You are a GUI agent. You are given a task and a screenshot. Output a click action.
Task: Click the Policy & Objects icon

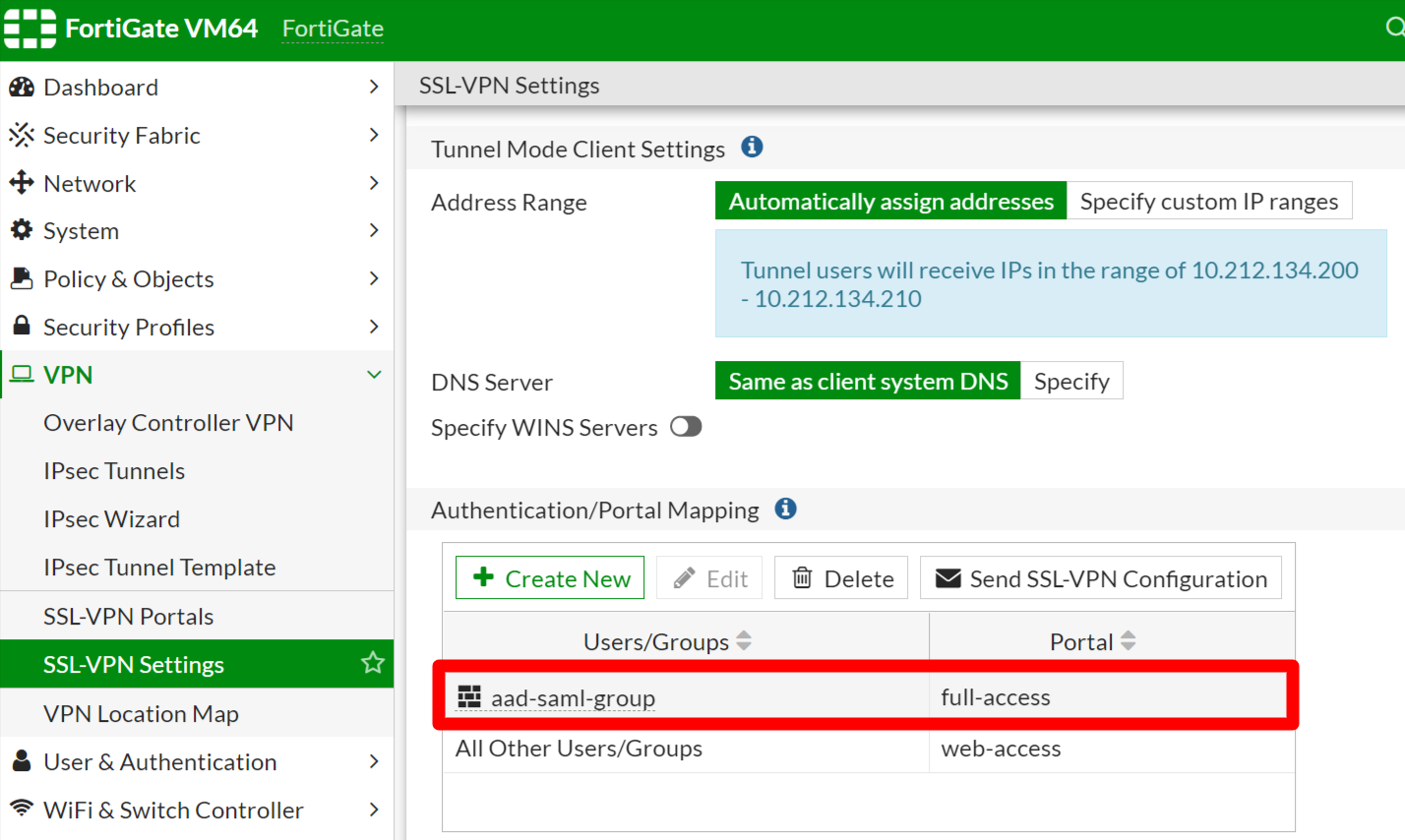tap(22, 278)
